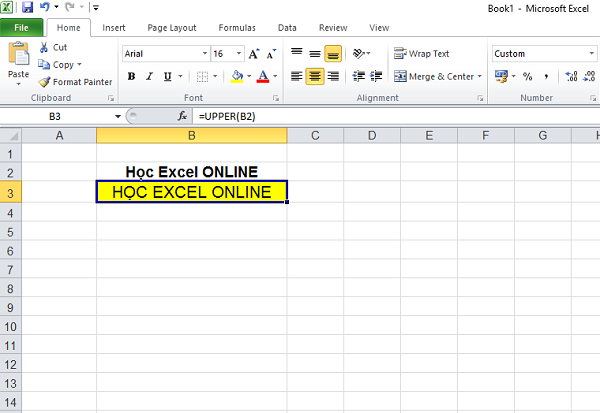This screenshot has width=600, height=413.
Task: Click the Save icon in quick access toolbar
Action: [27, 7]
